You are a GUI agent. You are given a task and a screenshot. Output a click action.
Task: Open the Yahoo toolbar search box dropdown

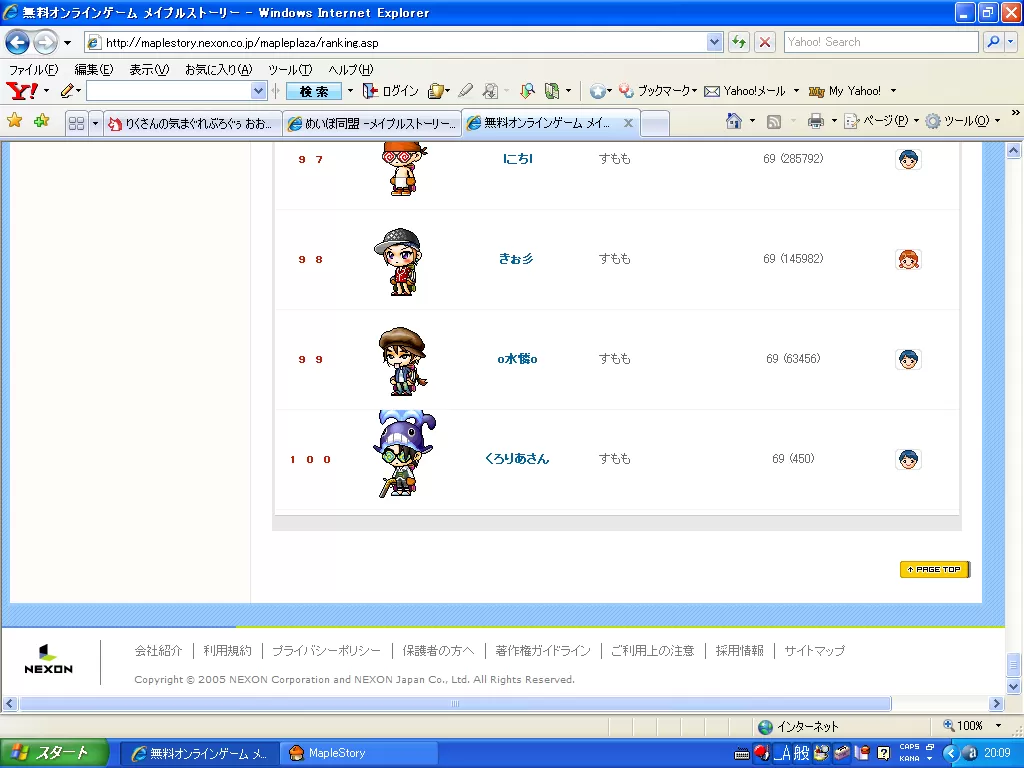[x=259, y=91]
